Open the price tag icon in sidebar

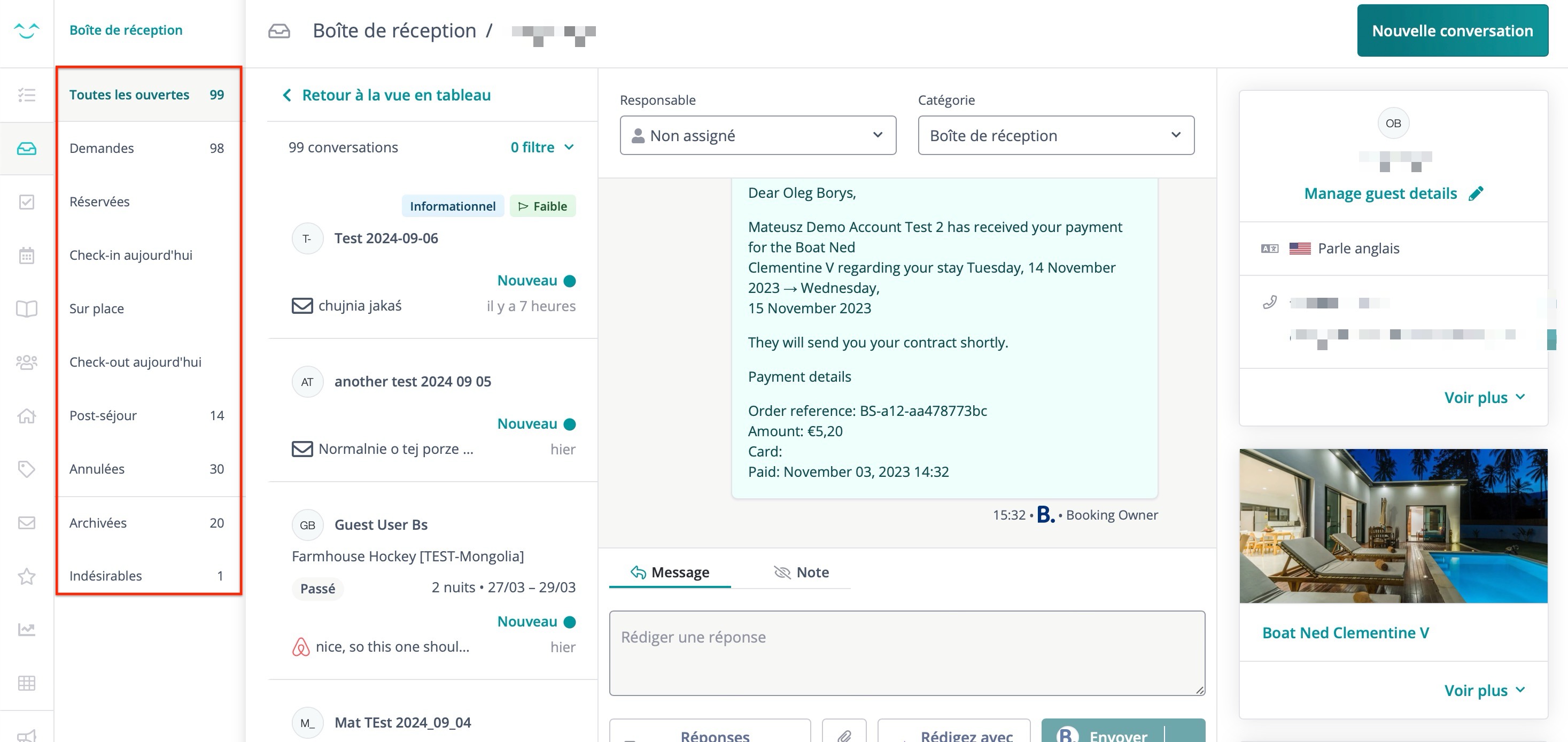coord(26,469)
